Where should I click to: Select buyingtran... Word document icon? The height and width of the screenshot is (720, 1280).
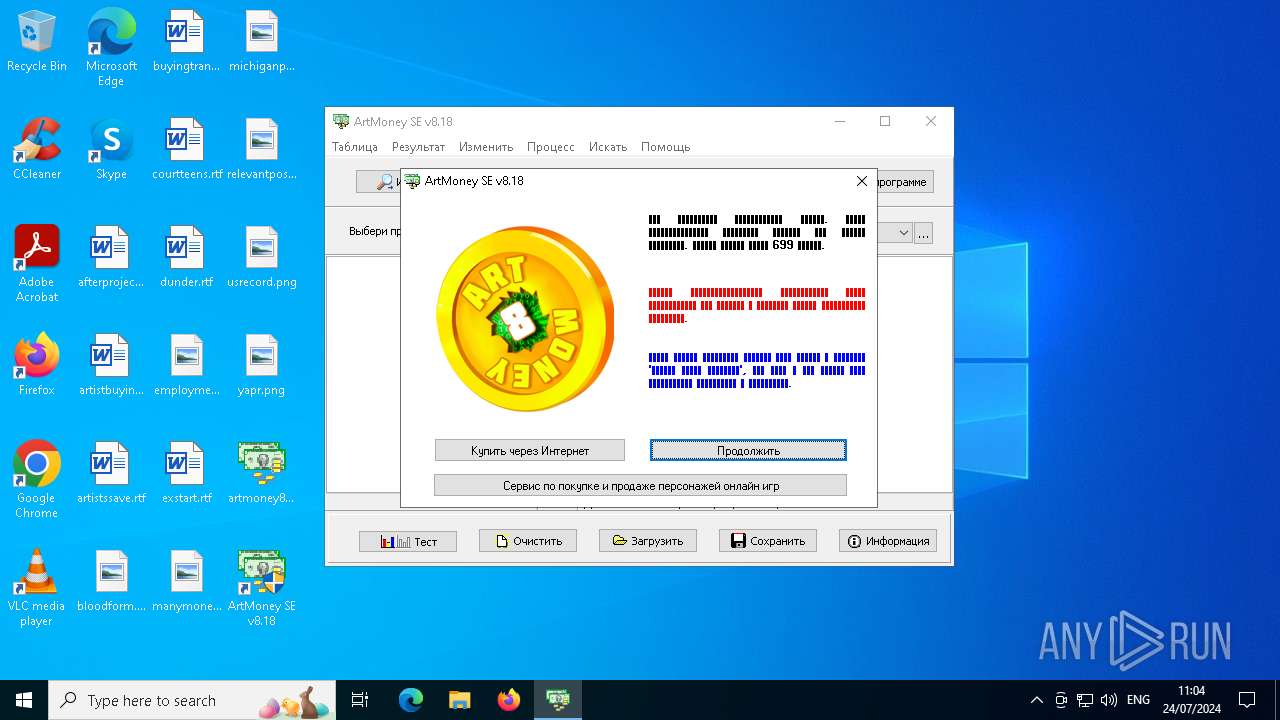click(186, 42)
